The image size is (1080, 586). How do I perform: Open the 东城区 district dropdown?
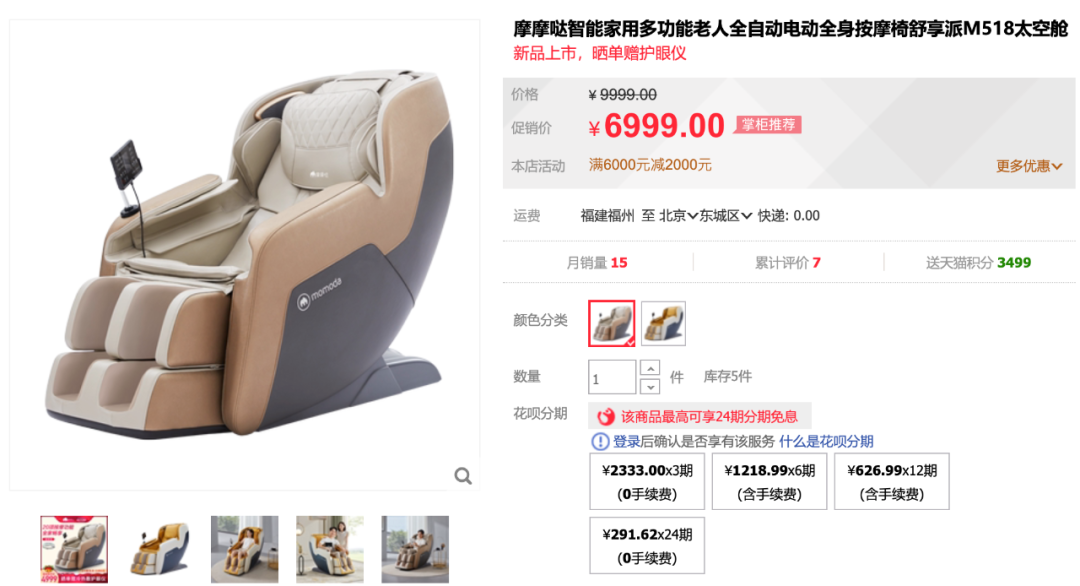coord(725,216)
